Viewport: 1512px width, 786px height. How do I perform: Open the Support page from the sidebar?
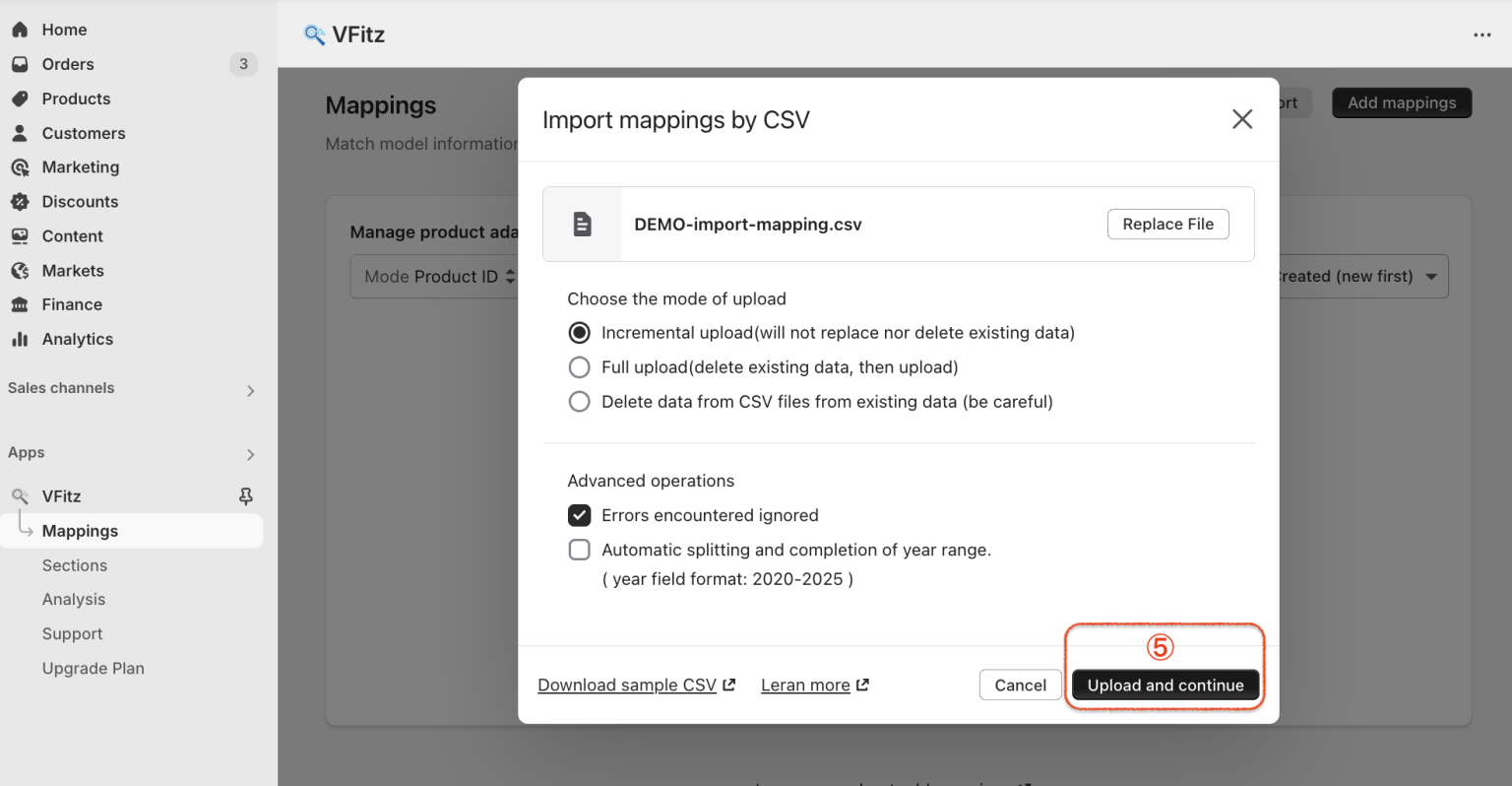coord(72,633)
